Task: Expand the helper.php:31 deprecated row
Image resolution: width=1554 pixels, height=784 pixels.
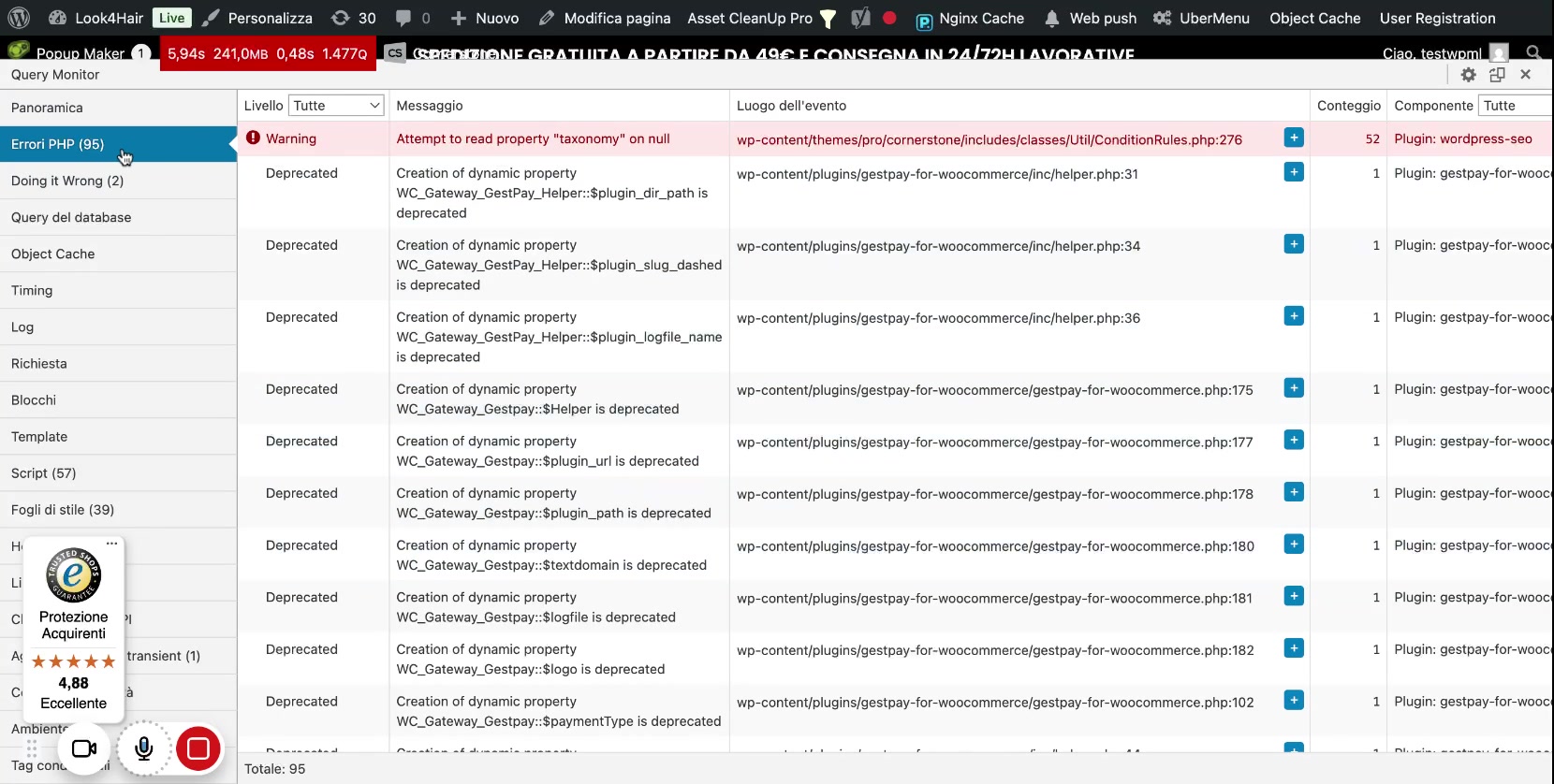Action: [x=1294, y=173]
